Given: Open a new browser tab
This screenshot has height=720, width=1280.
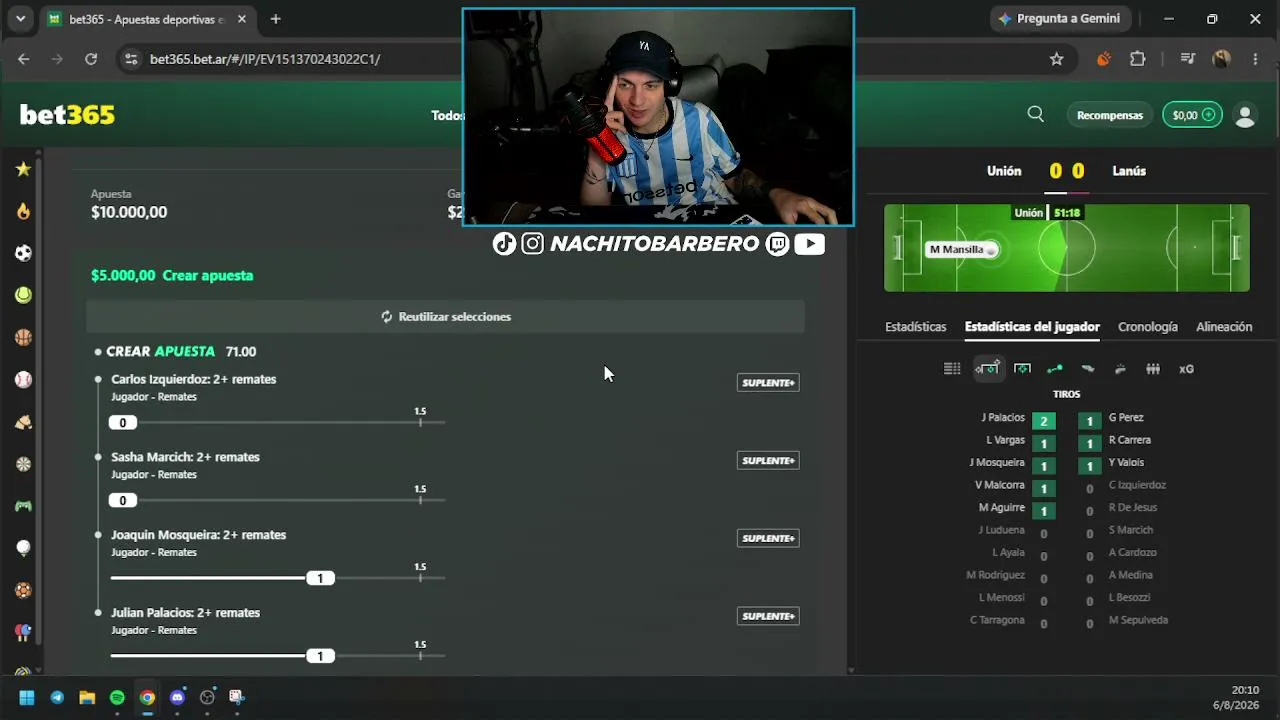Looking at the screenshot, I should point(275,19).
